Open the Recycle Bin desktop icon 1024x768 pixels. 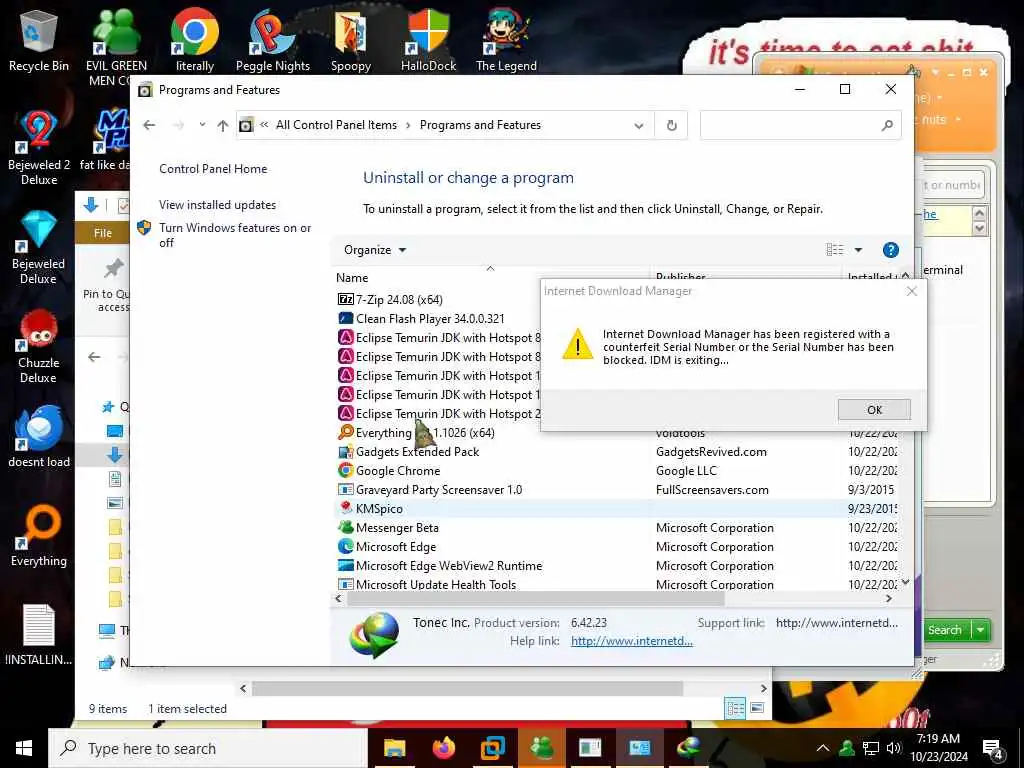[x=39, y=40]
